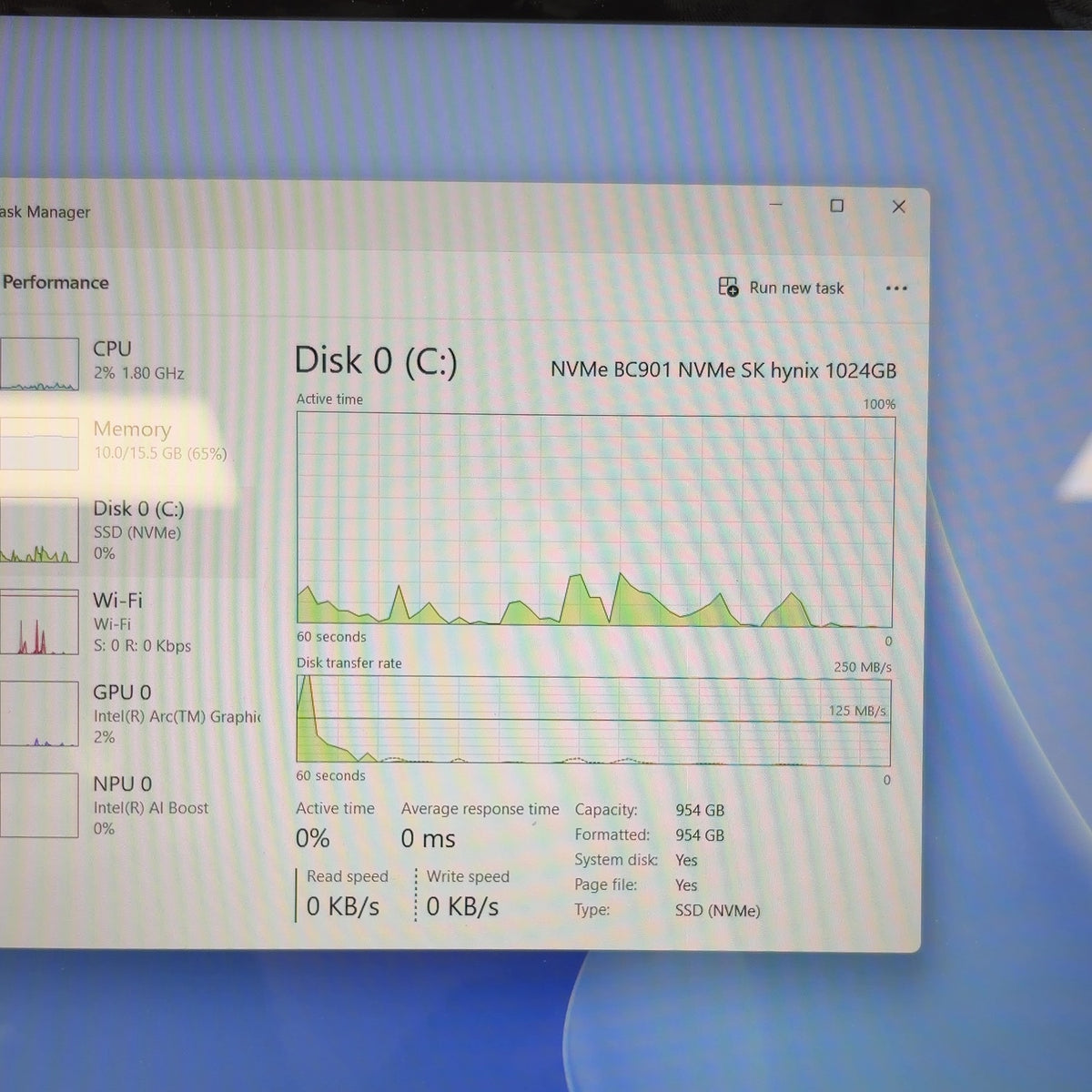Click the Run new task label
This screenshot has height=1092, width=1092.
[x=796, y=288]
